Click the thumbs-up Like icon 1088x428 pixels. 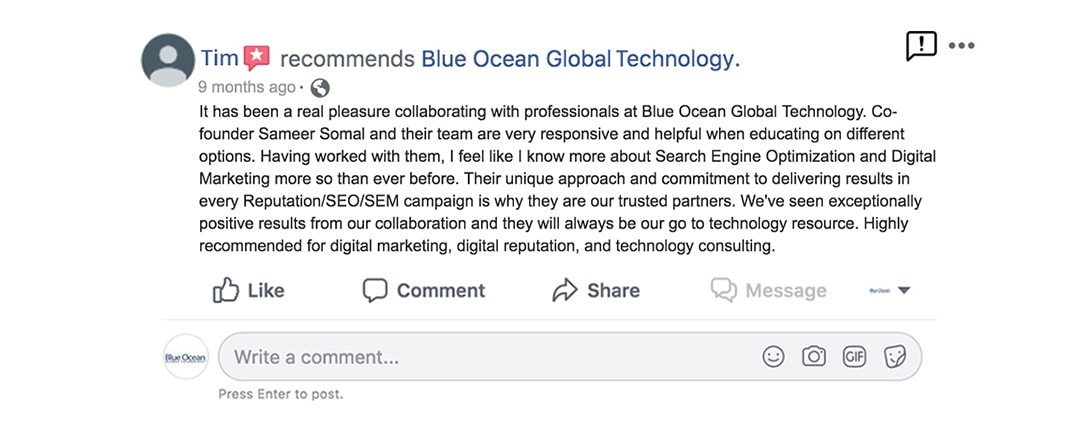pos(226,290)
